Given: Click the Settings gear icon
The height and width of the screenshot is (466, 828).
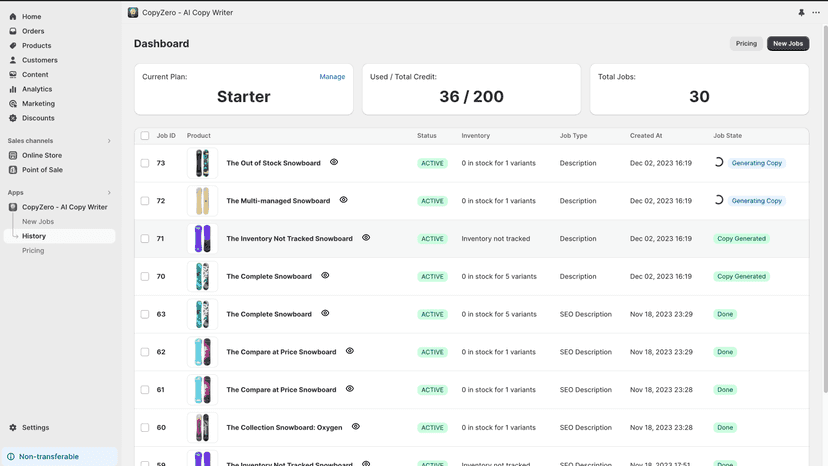Looking at the screenshot, I should 13,427.
